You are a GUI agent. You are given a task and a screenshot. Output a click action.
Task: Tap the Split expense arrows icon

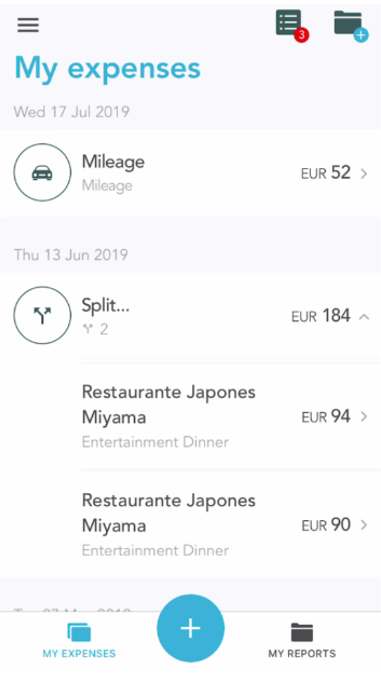(x=42, y=316)
